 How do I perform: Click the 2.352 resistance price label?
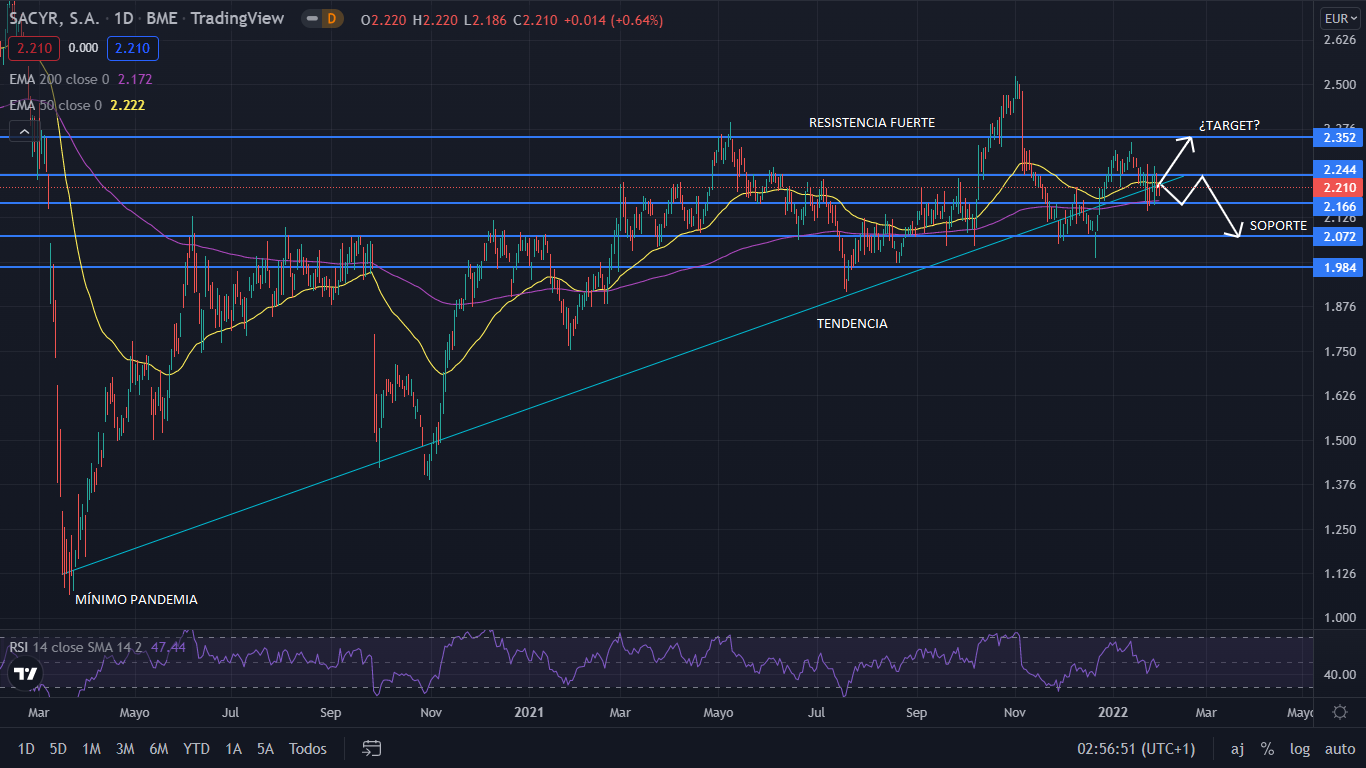pos(1338,137)
